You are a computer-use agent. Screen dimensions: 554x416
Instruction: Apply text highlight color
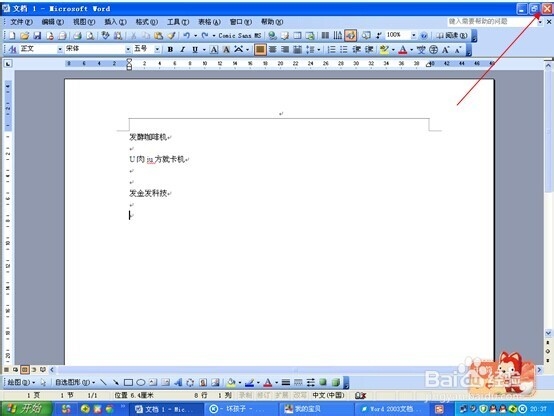click(x=384, y=49)
